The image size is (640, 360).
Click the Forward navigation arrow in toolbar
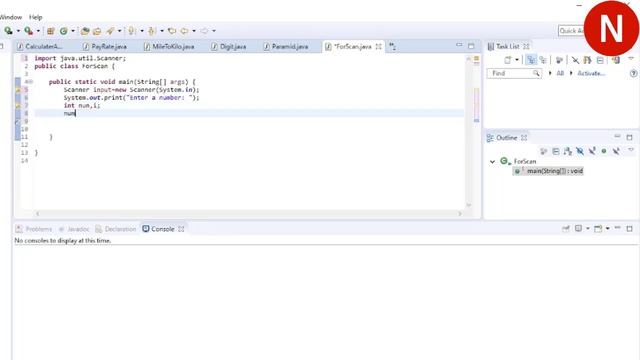[204, 31]
